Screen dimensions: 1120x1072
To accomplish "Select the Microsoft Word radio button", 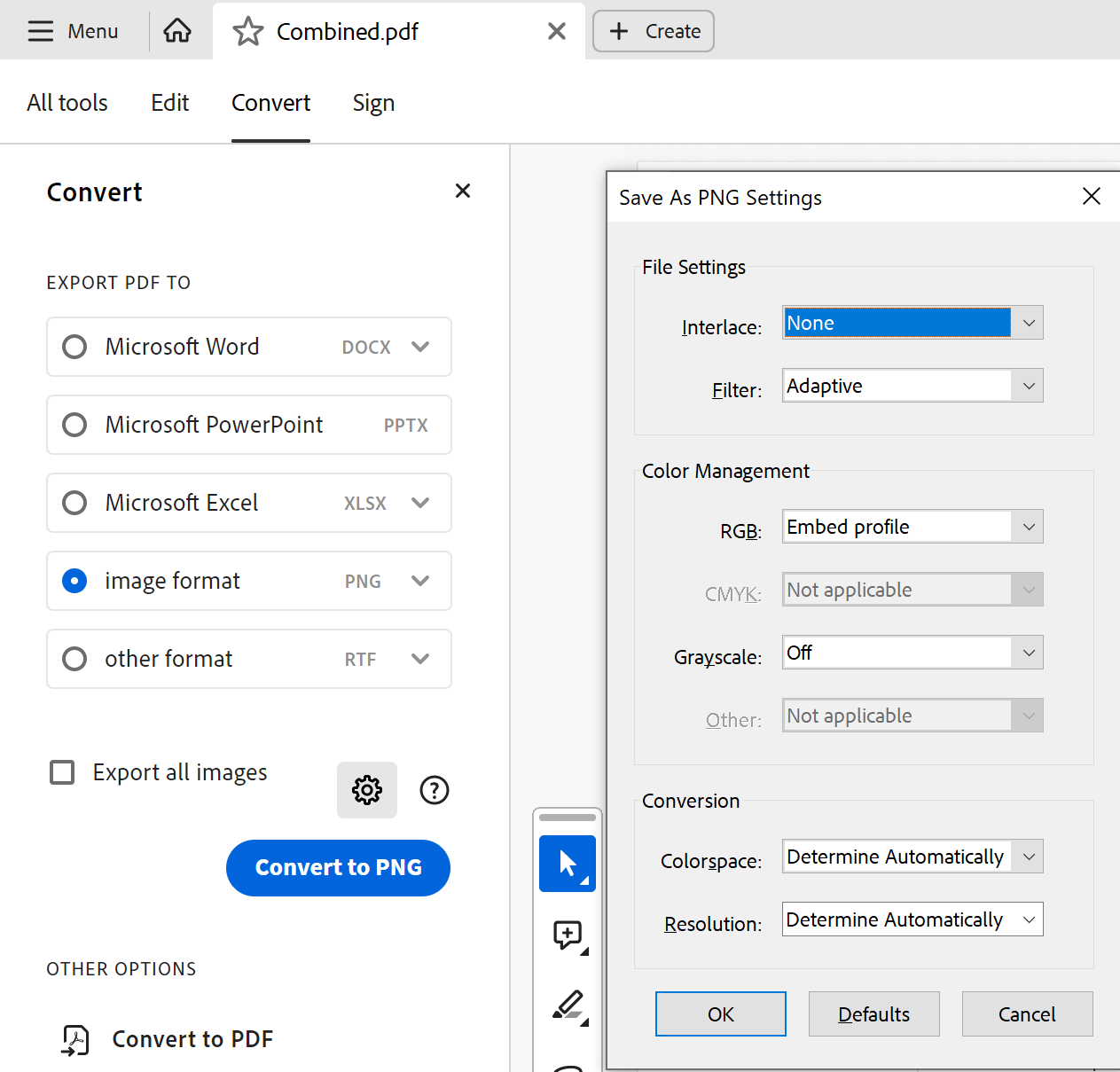I will coord(74,347).
